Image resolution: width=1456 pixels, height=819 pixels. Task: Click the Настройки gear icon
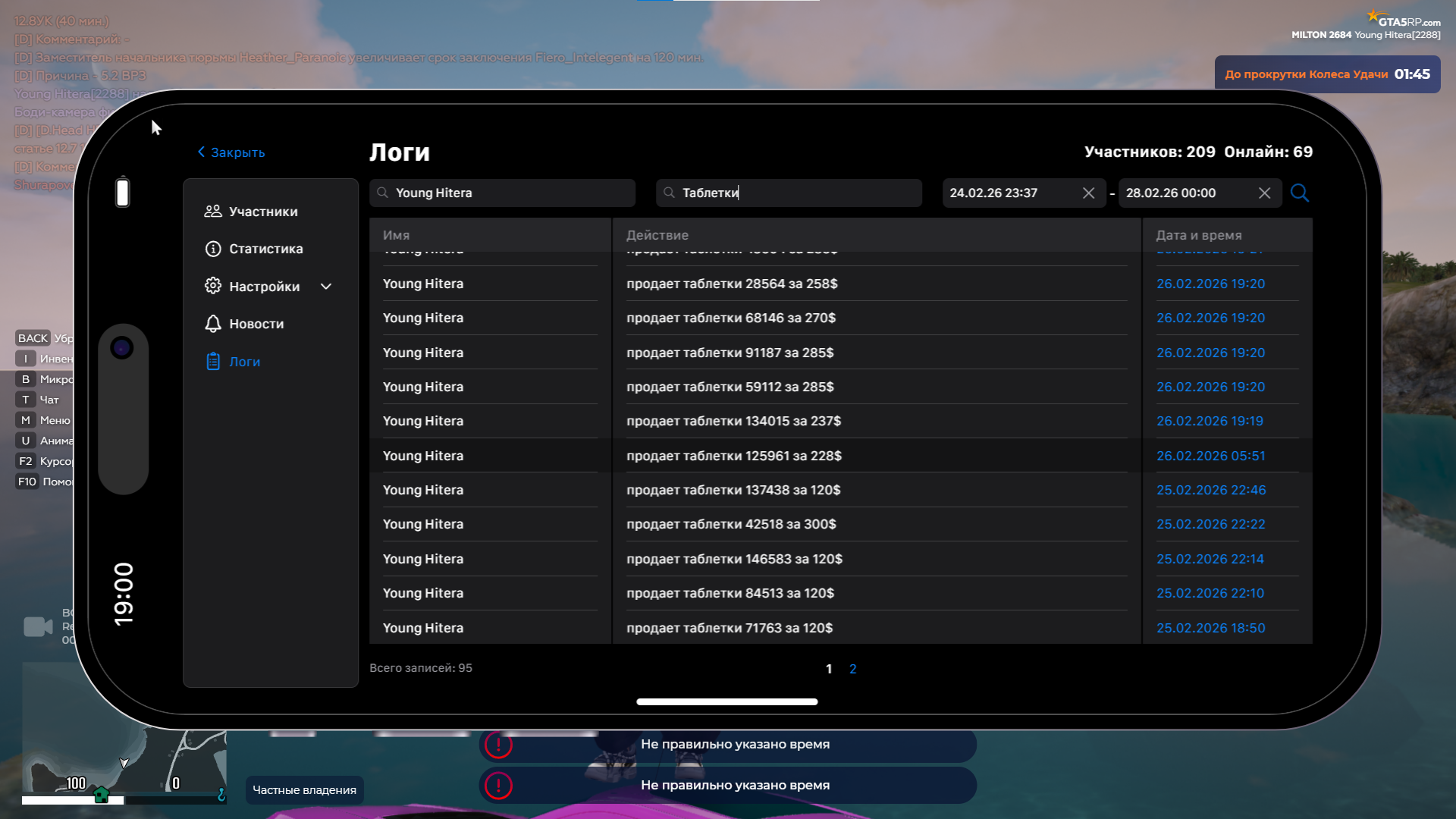[x=213, y=286]
